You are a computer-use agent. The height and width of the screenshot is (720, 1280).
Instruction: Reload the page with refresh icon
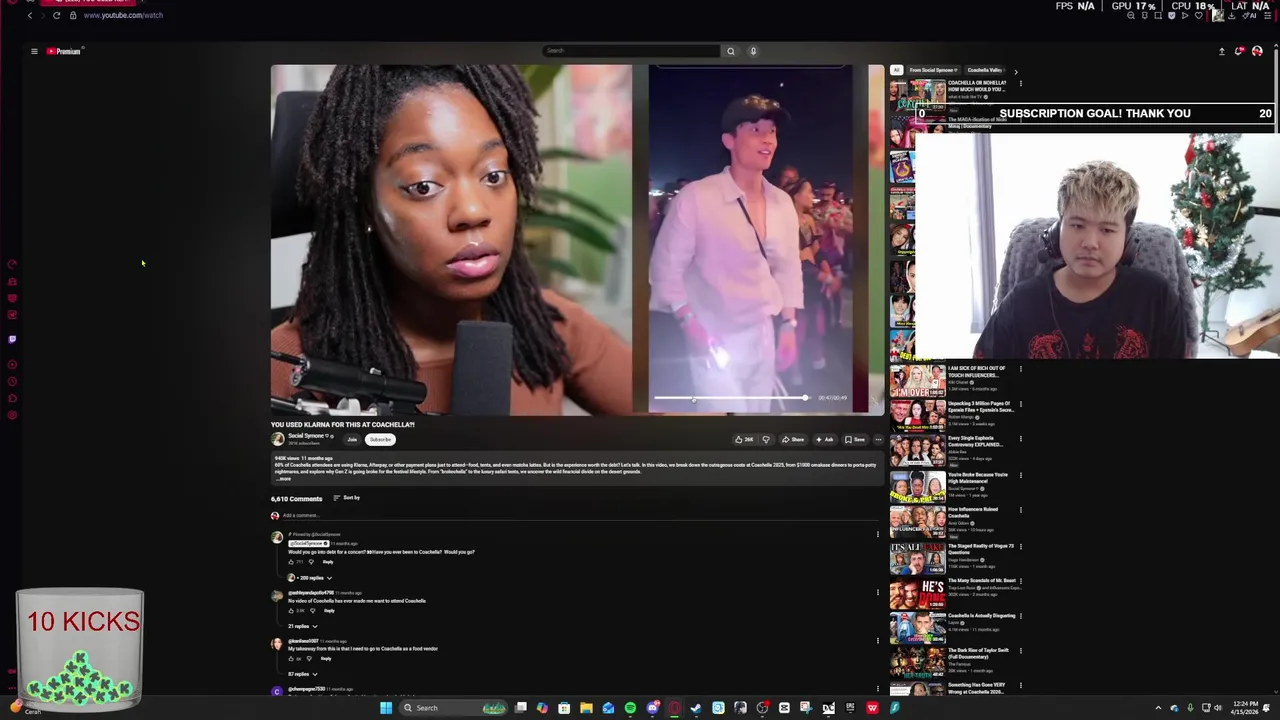pos(56,15)
